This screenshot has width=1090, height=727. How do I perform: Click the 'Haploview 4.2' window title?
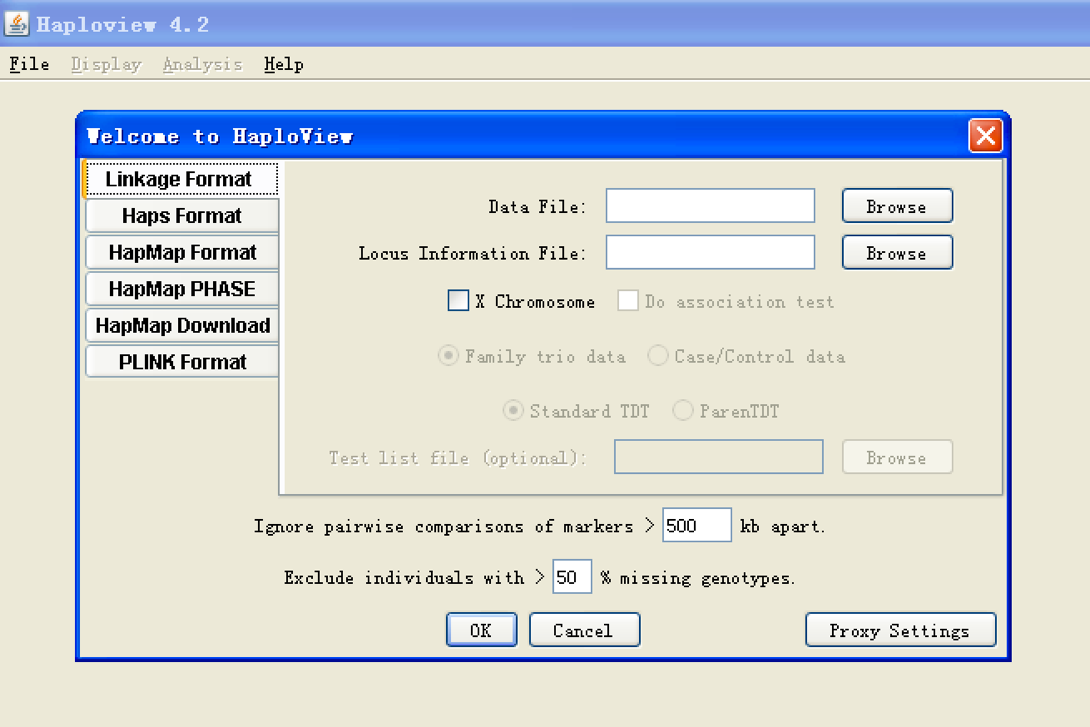point(122,24)
